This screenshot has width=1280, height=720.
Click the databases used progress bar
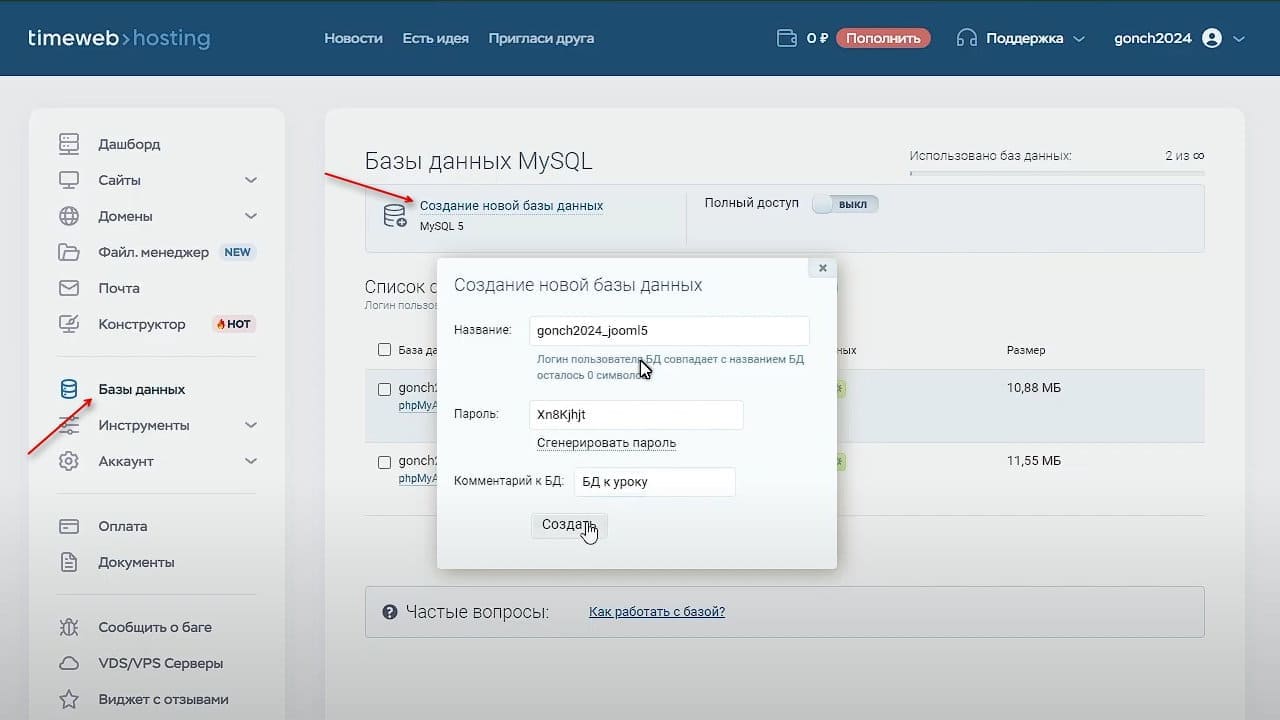(1057, 173)
